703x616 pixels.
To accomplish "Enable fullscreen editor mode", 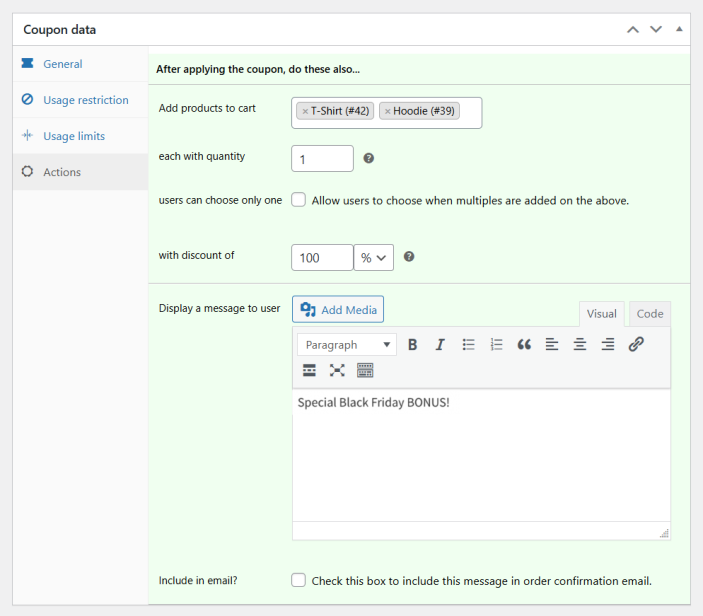I will (337, 371).
